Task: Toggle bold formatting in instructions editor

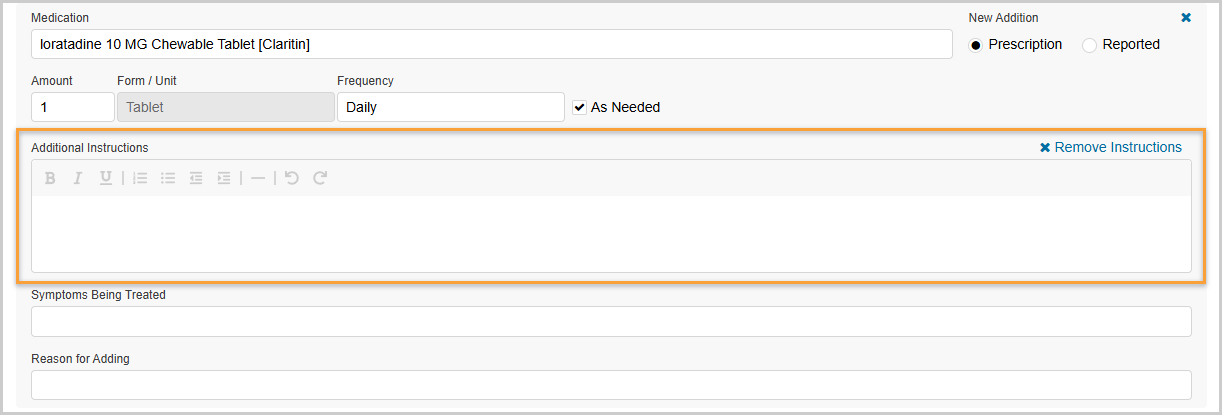Action: point(49,178)
